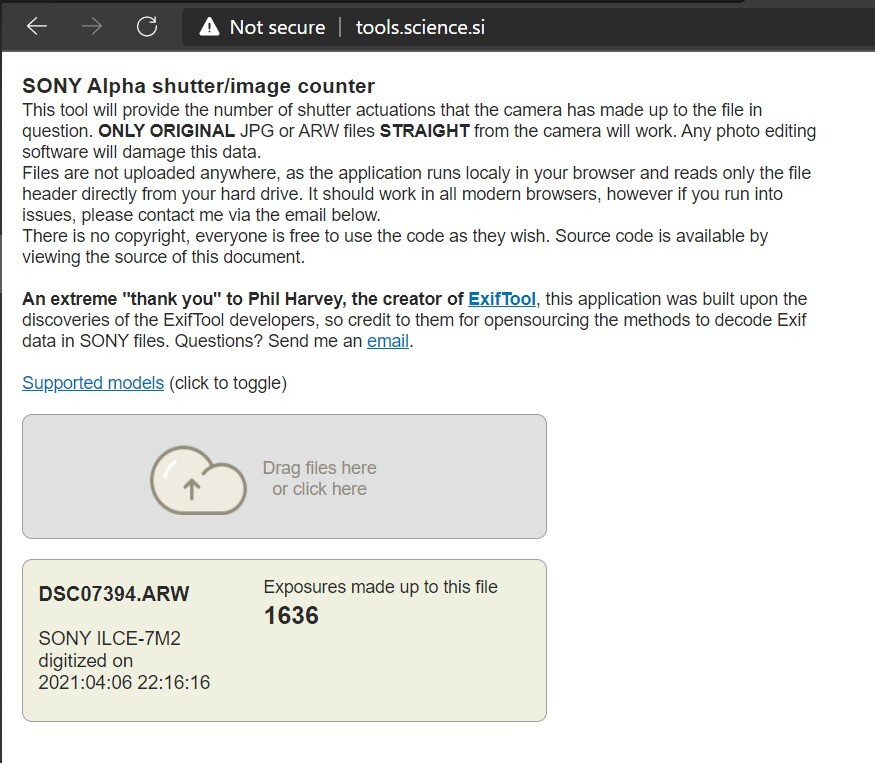Click the cloud upload icon
The image size is (875, 763).
click(199, 479)
